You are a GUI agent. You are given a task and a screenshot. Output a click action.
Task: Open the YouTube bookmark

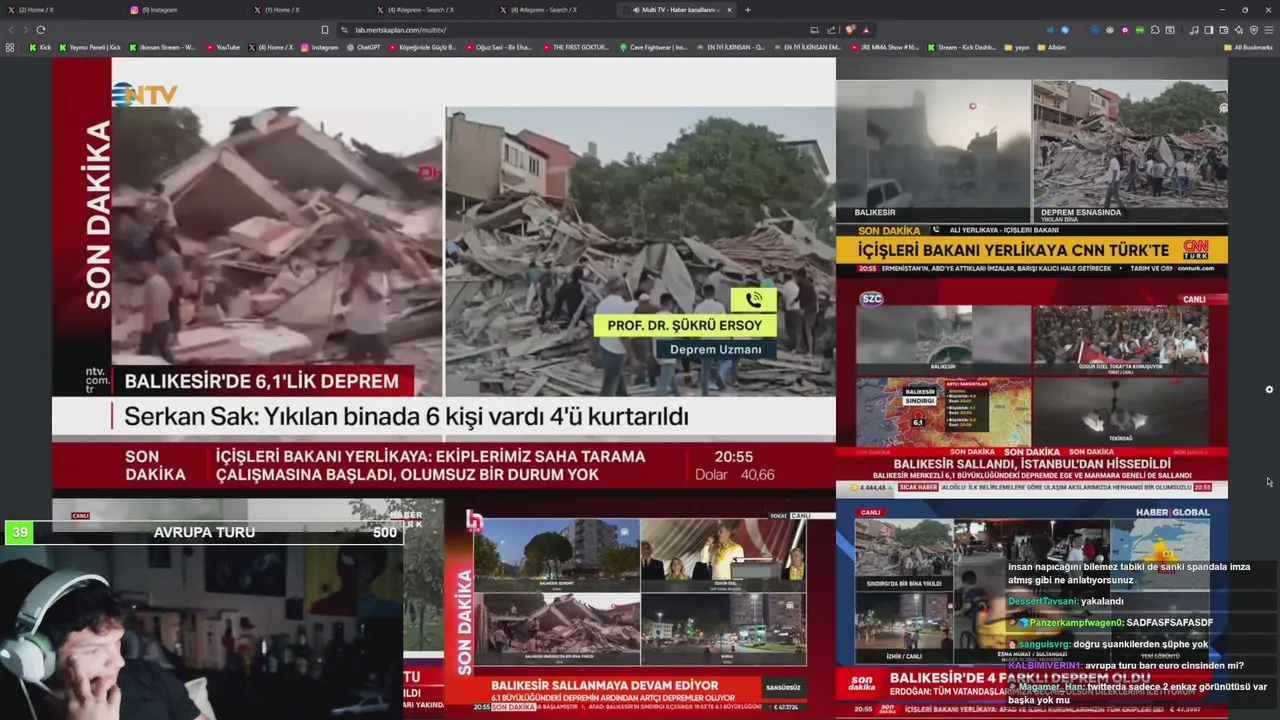223,47
